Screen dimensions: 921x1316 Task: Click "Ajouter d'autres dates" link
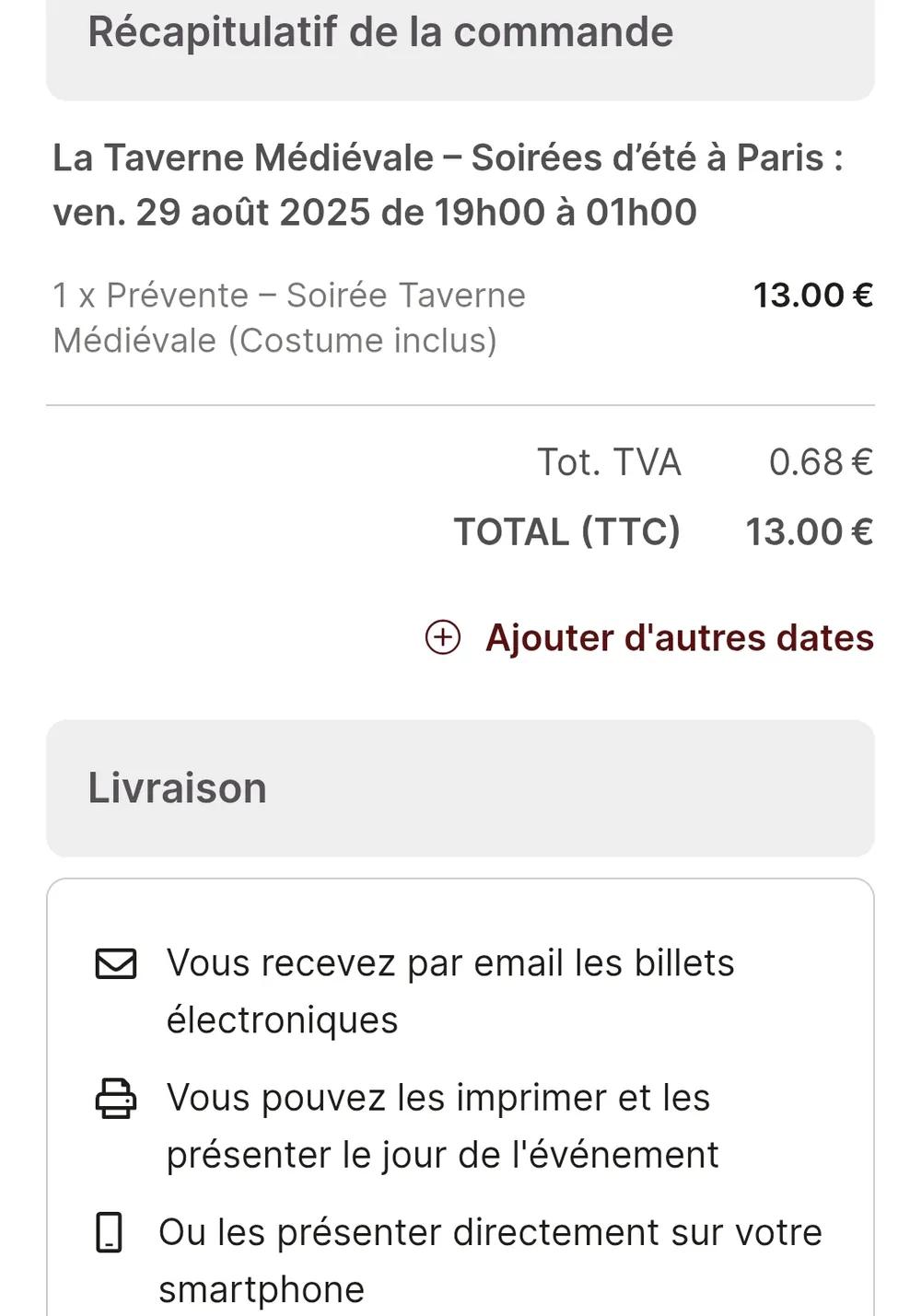[x=679, y=637]
